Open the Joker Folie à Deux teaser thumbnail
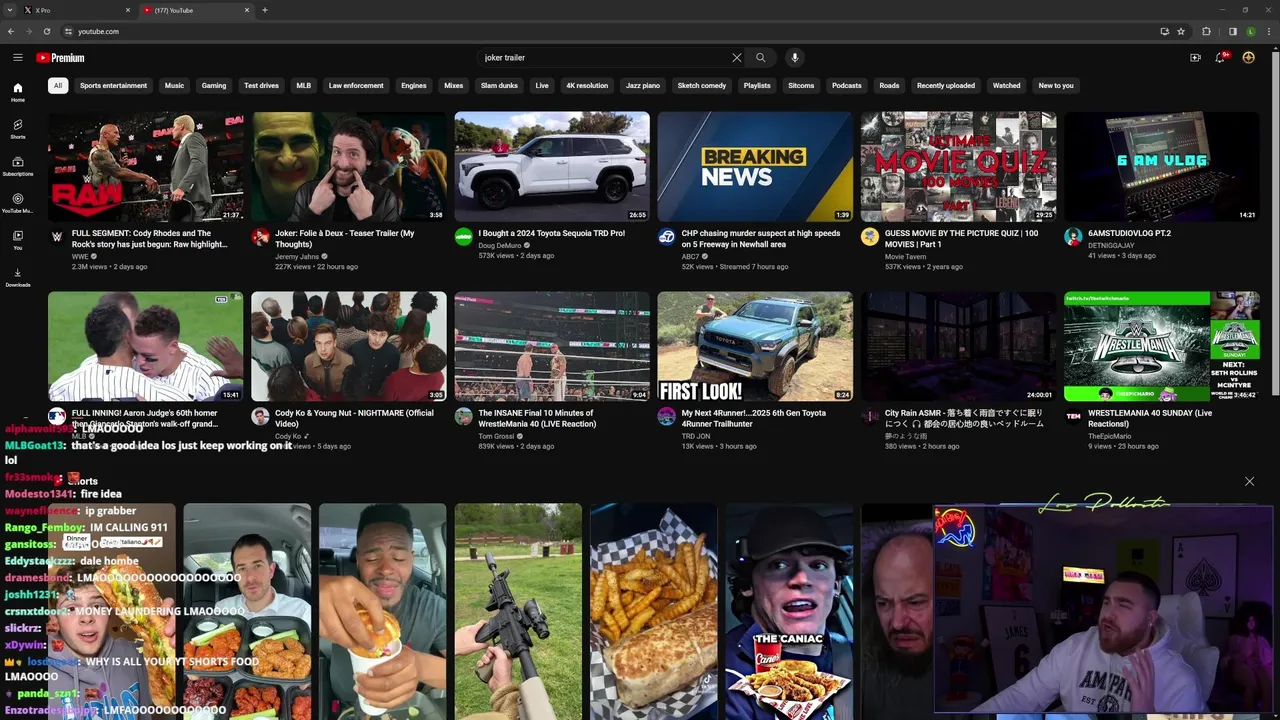Viewport: 1280px width, 720px height. (349, 166)
